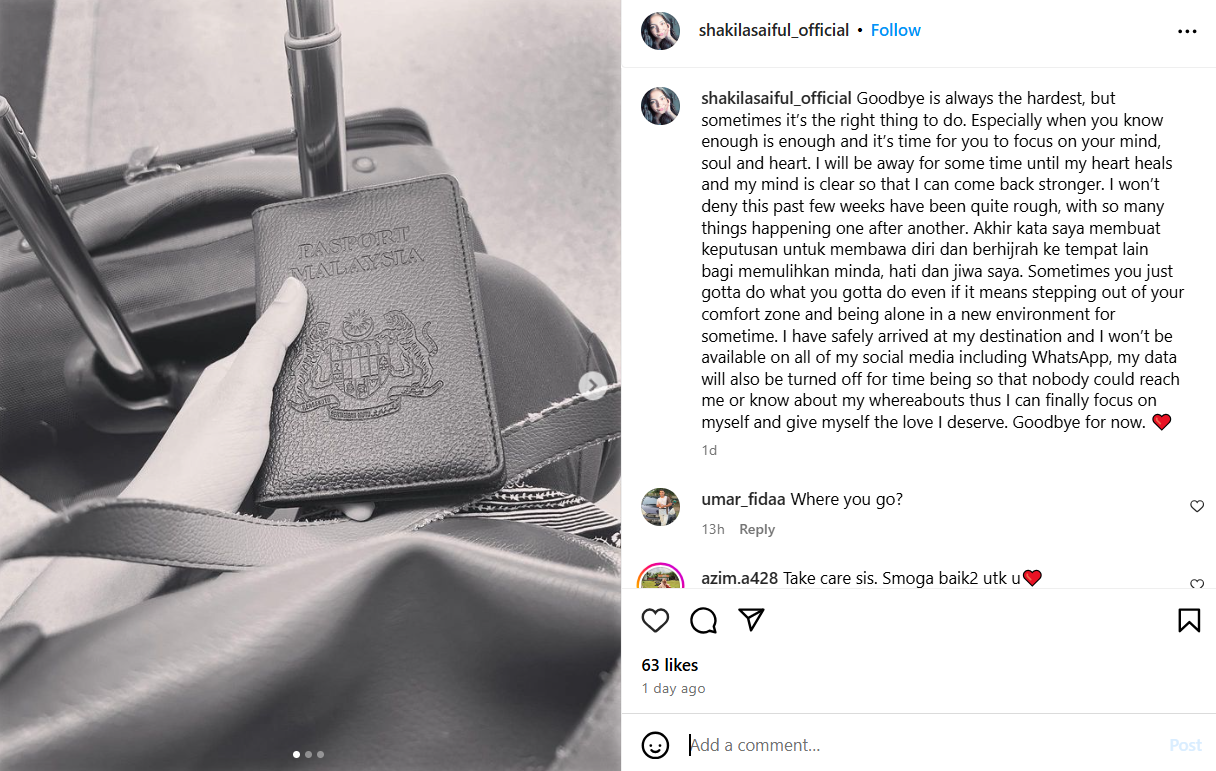Like the post with the heart icon
The image size is (1216, 771).
pyautogui.click(x=655, y=620)
